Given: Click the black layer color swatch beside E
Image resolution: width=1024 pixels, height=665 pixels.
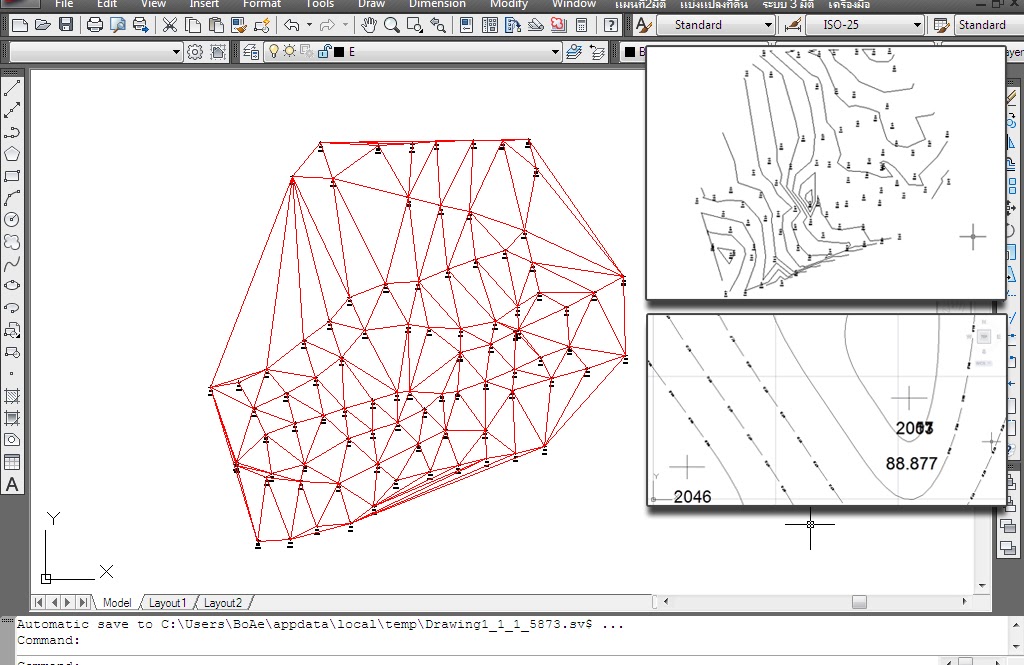Looking at the screenshot, I should (x=339, y=52).
